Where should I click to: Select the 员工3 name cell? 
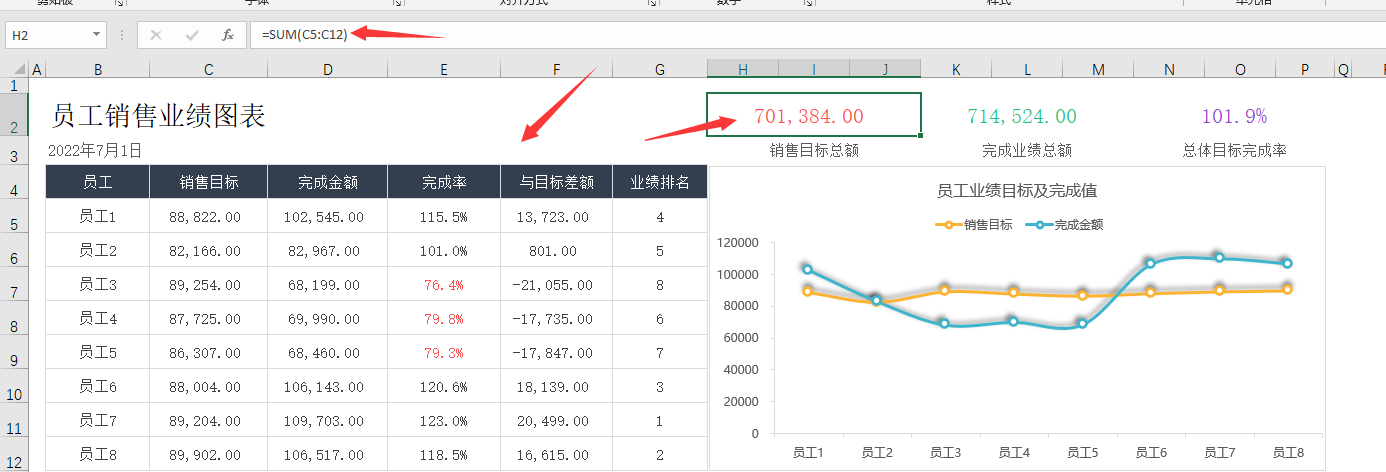(x=98, y=285)
